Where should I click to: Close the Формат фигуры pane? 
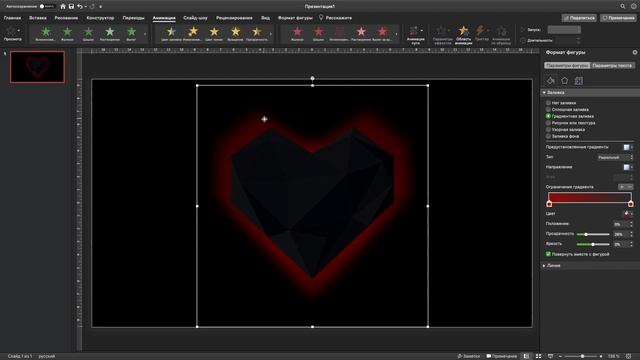pos(635,52)
